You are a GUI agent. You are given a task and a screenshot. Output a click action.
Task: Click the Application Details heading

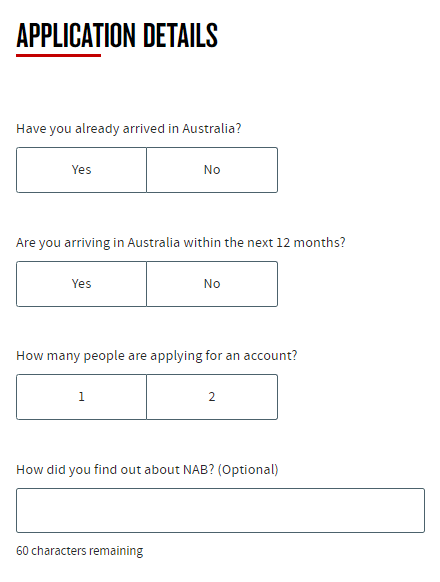[117, 36]
